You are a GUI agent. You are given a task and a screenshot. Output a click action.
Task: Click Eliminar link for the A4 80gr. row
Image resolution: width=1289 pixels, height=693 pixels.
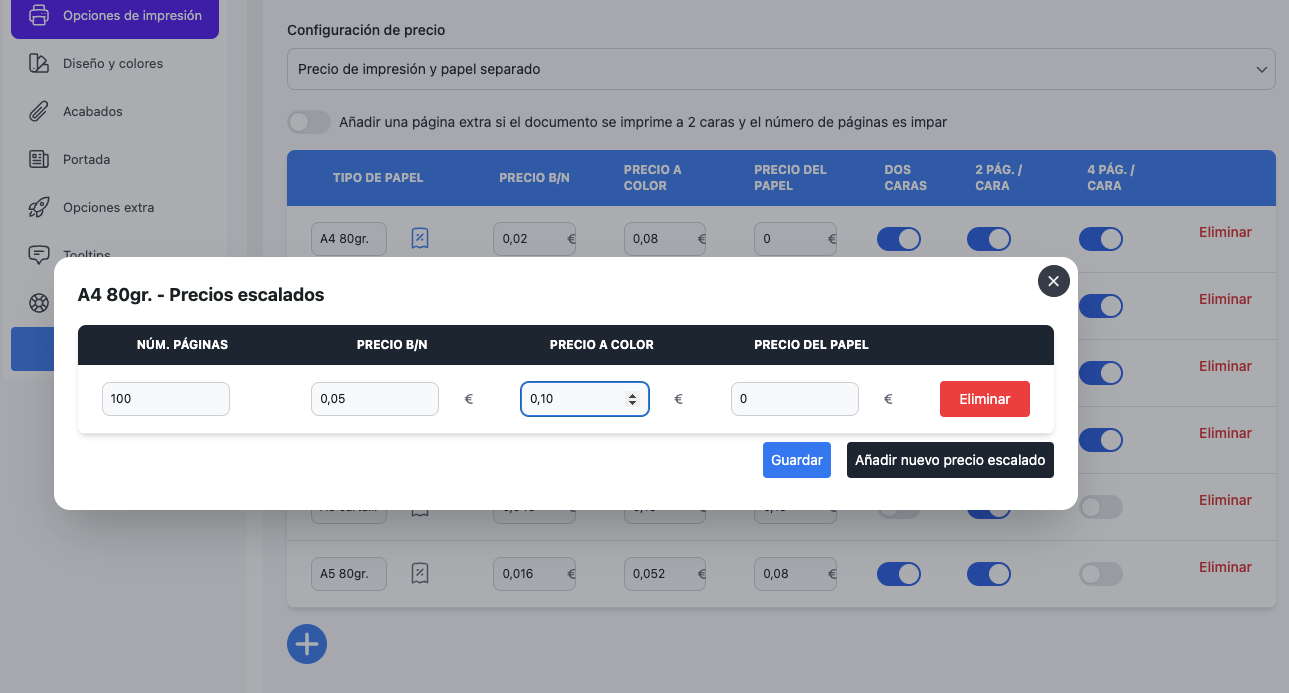point(1225,232)
